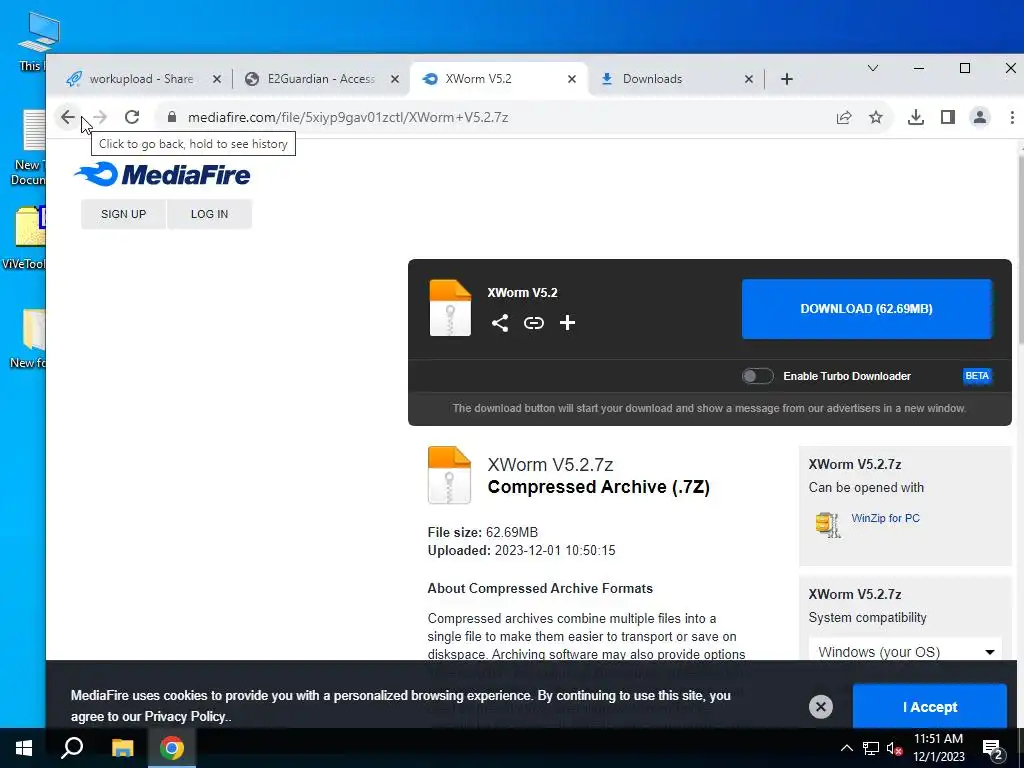1024x768 pixels.
Task: Click DOWNLOAD (62.69MB) button
Action: [x=867, y=309]
